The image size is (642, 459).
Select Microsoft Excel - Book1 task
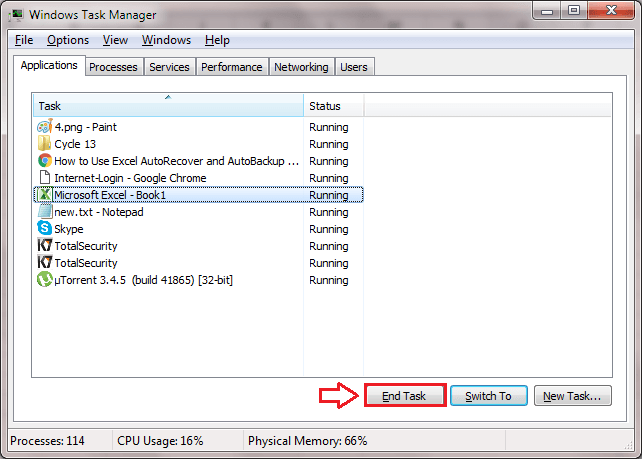pos(198,195)
